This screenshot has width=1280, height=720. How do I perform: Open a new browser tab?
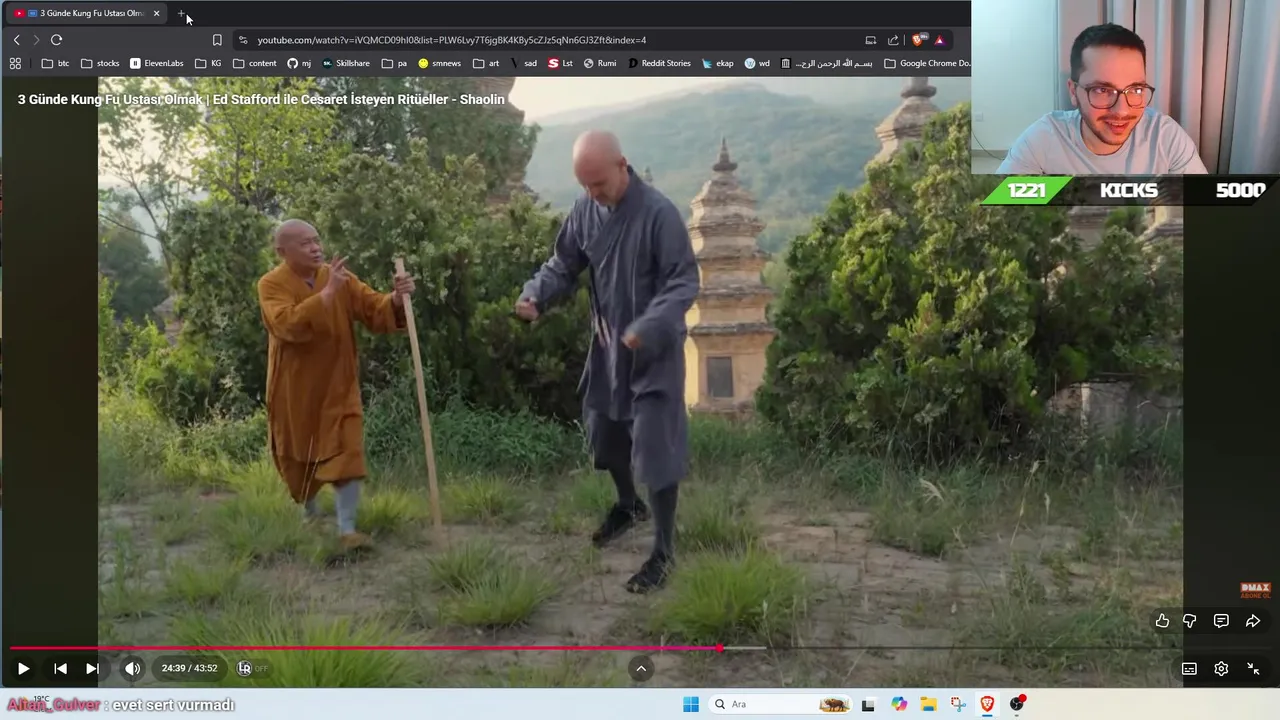(181, 13)
